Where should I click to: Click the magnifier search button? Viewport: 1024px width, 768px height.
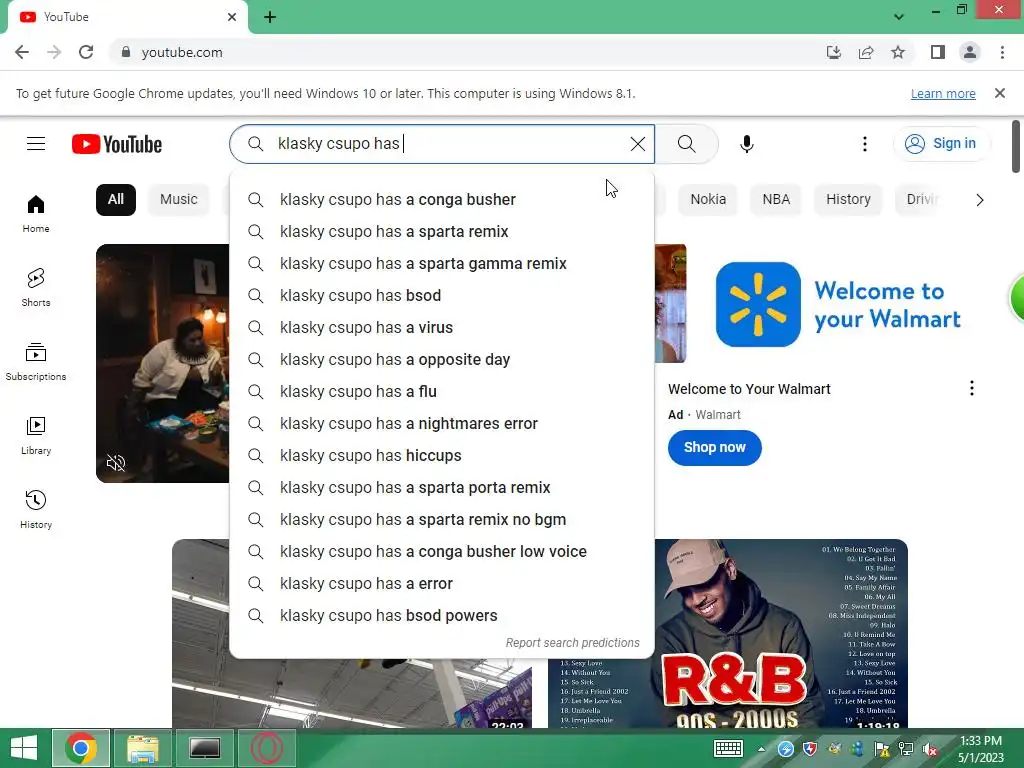point(686,144)
